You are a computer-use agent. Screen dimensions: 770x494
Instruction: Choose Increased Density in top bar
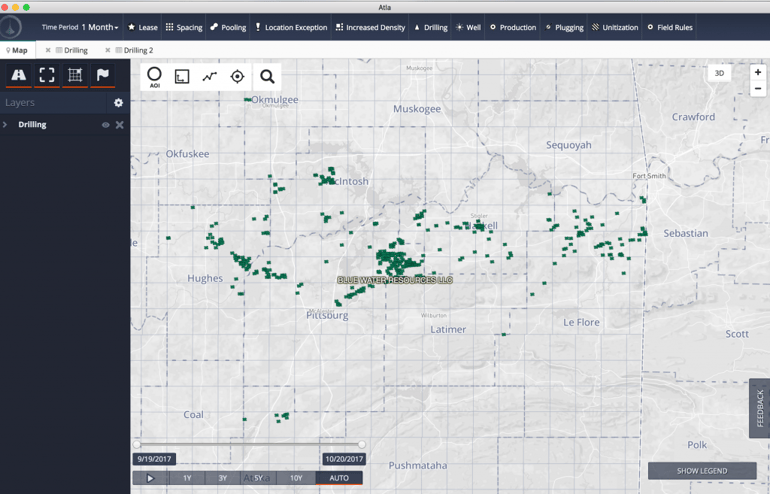371,27
